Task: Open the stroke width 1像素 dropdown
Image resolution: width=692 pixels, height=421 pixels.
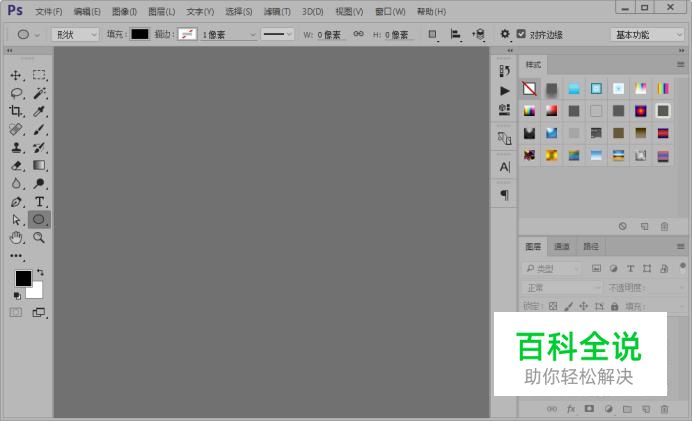Action: click(229, 34)
